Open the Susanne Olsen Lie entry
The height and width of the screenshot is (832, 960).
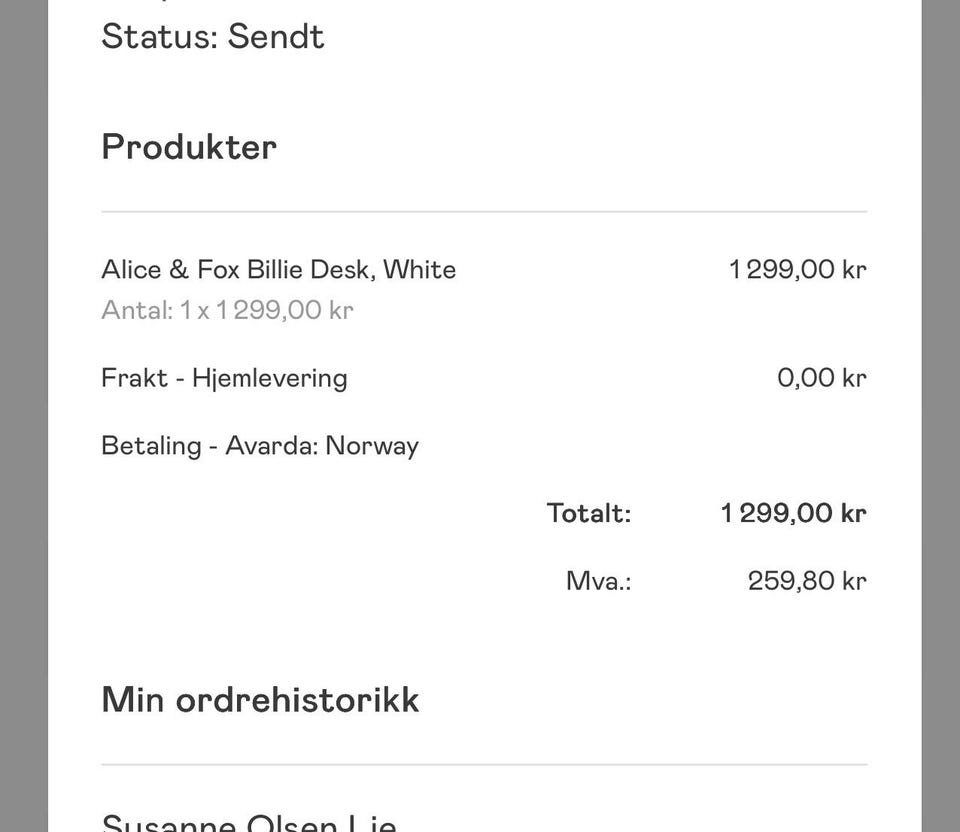[x=249, y=824]
